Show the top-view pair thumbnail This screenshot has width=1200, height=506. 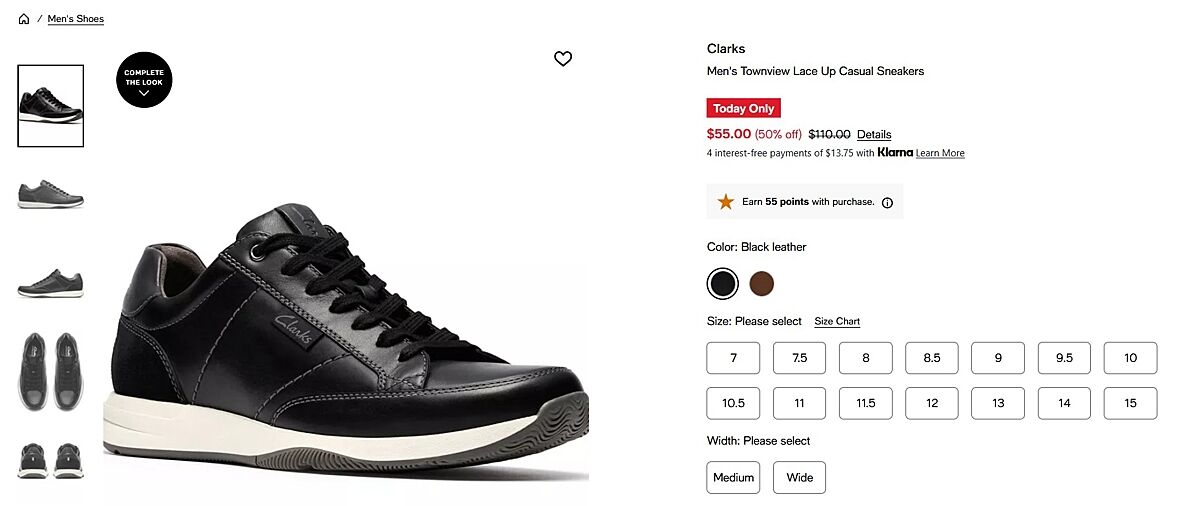(51, 371)
